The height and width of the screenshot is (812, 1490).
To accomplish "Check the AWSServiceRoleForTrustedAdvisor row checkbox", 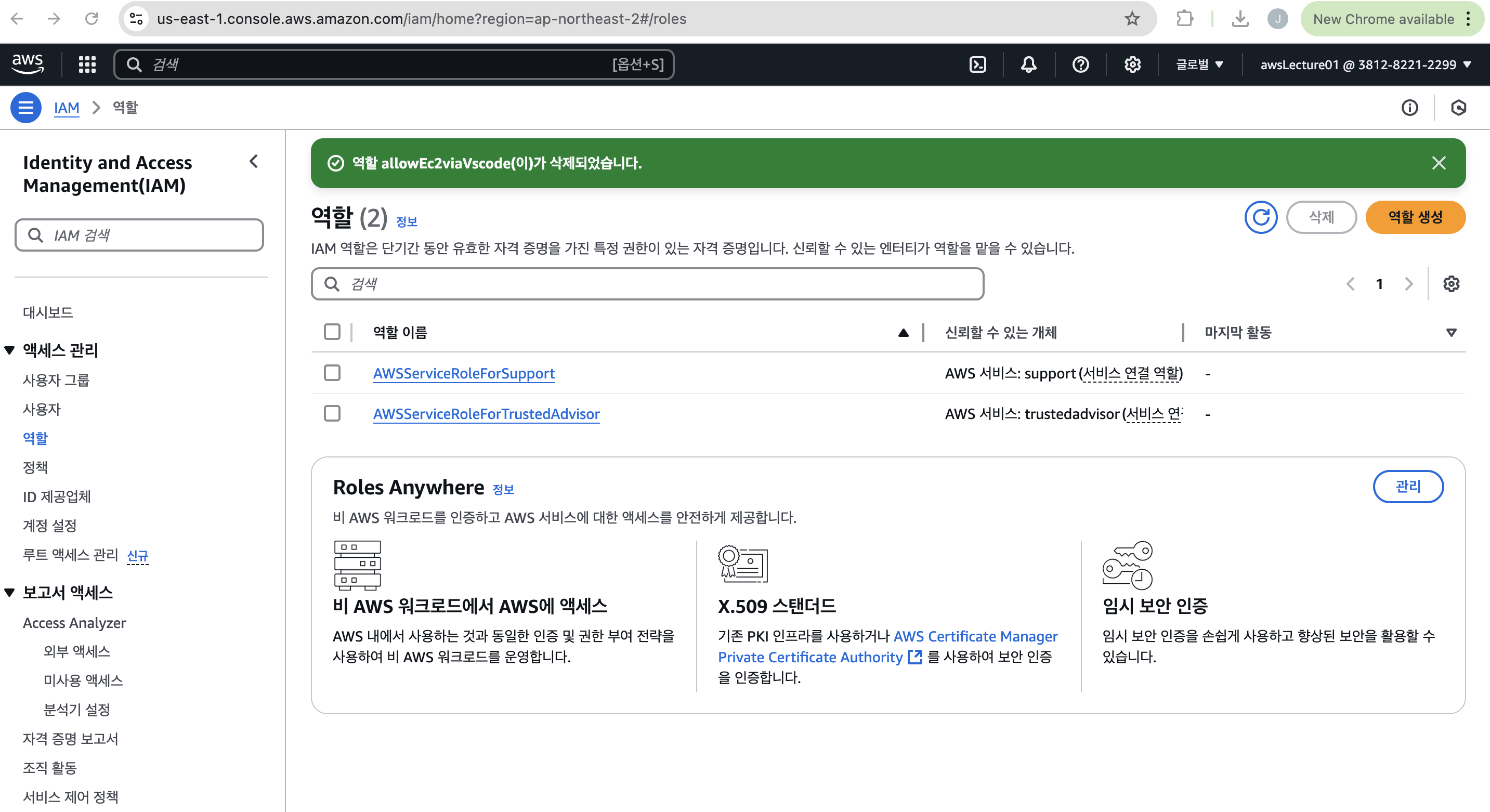I will pos(332,413).
